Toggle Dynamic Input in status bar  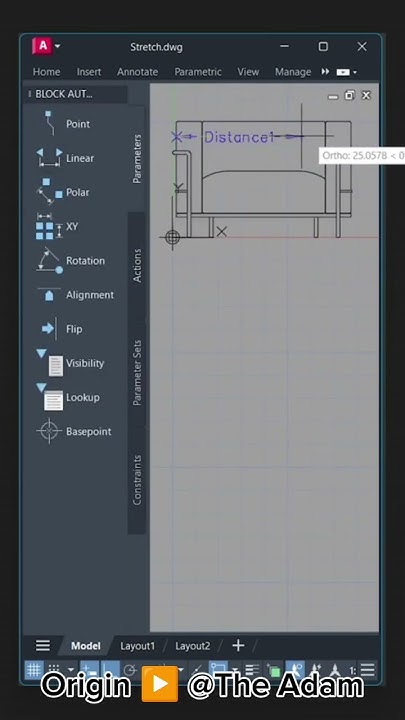[89, 670]
